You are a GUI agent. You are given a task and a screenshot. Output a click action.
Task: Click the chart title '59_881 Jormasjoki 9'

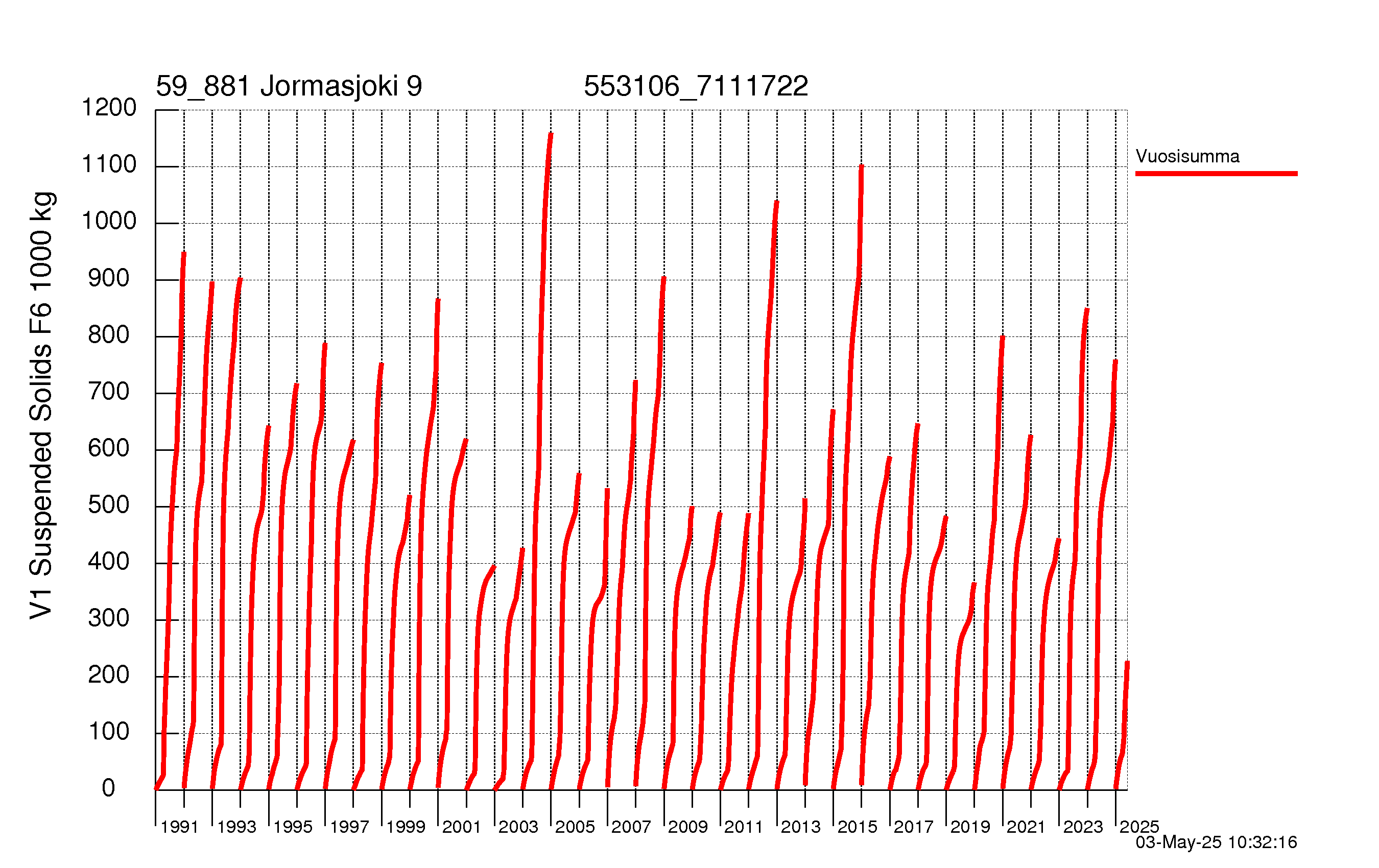pyautogui.click(x=289, y=86)
